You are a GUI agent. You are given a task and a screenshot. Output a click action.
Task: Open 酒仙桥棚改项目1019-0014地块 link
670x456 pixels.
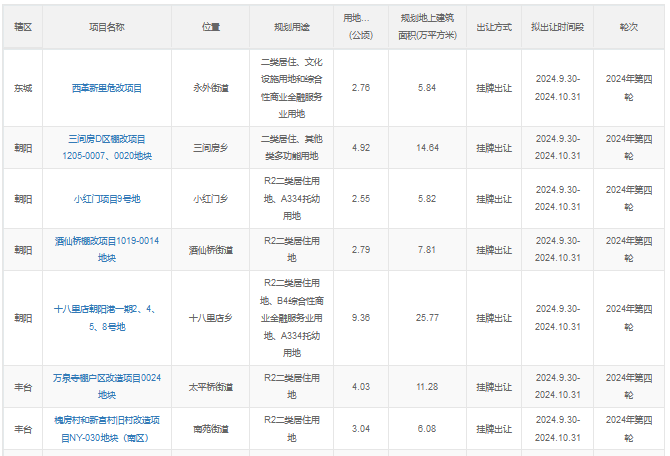[106, 248]
